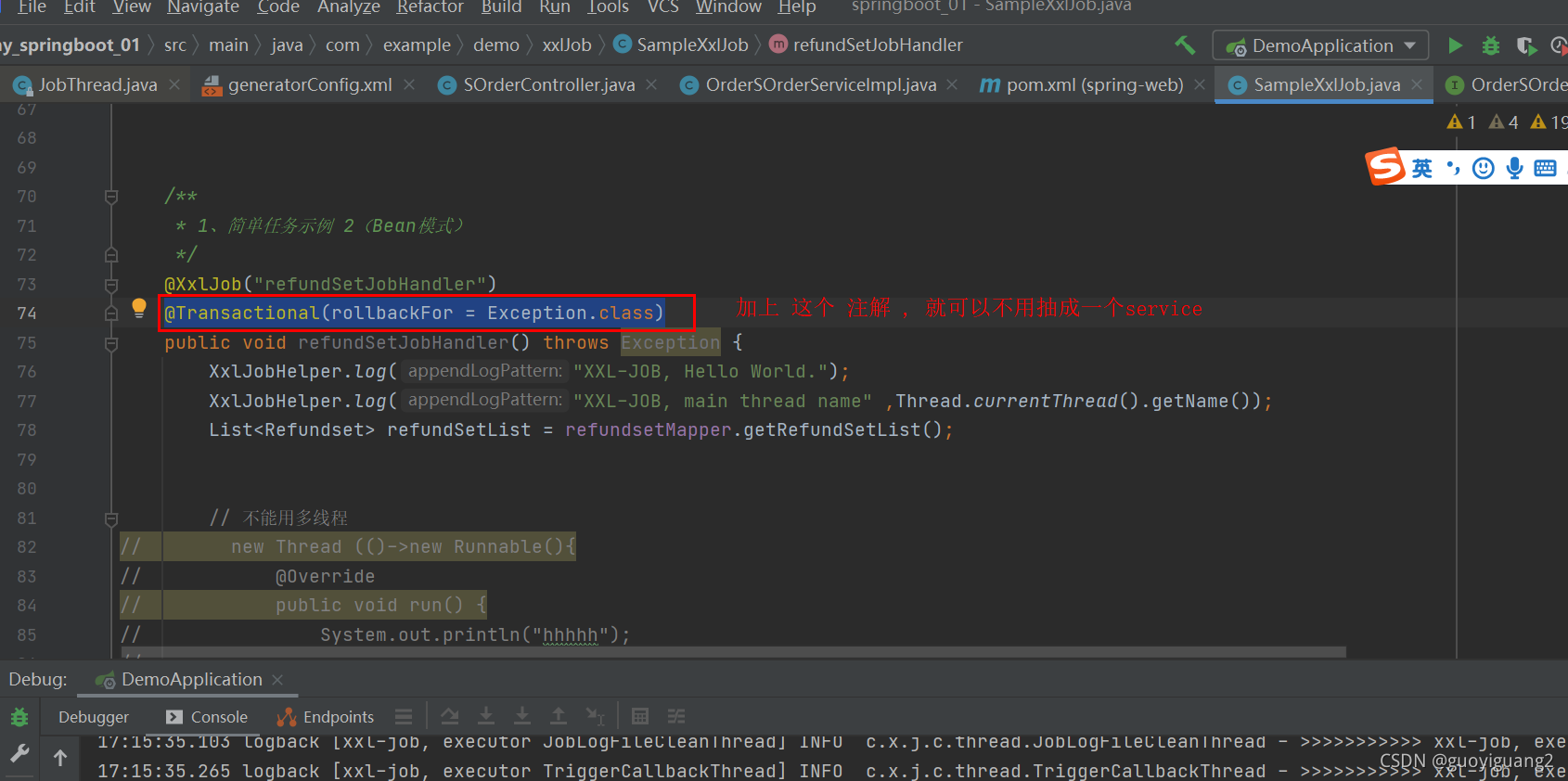Image resolution: width=1568 pixels, height=781 pixels.
Task: Toggle the annotation fold marker at line 73
Action: click(111, 285)
